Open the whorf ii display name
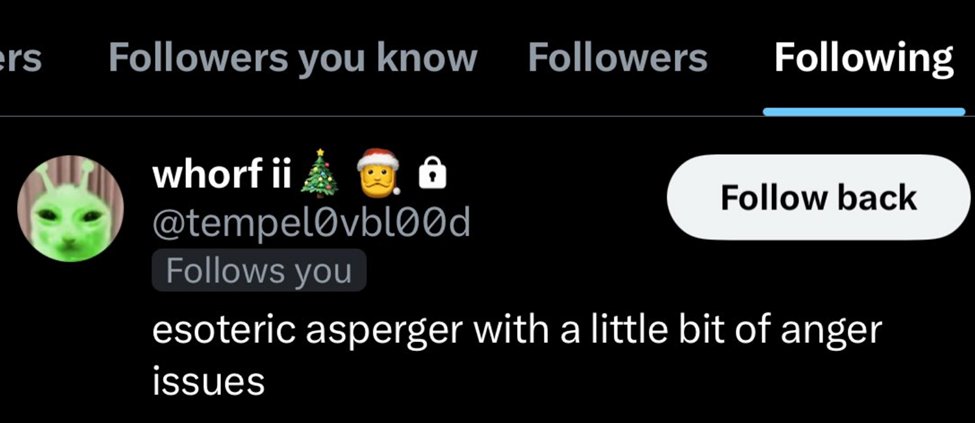Image resolution: width=975 pixels, height=423 pixels. click(x=222, y=174)
